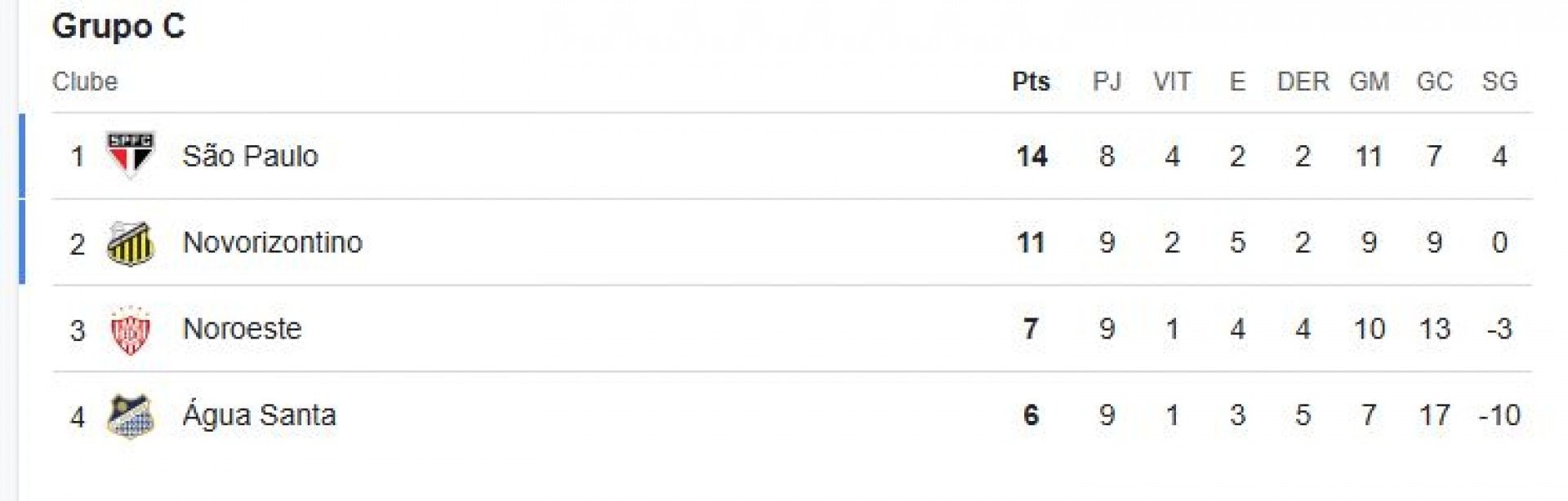
Task: Click the VIT column header
Action: [x=1172, y=82]
